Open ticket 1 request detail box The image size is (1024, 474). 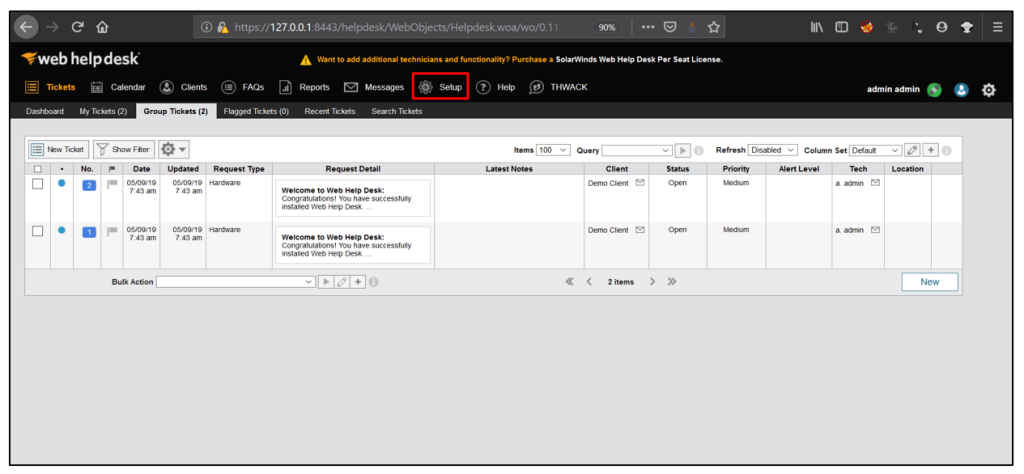pyautogui.click(x=353, y=245)
